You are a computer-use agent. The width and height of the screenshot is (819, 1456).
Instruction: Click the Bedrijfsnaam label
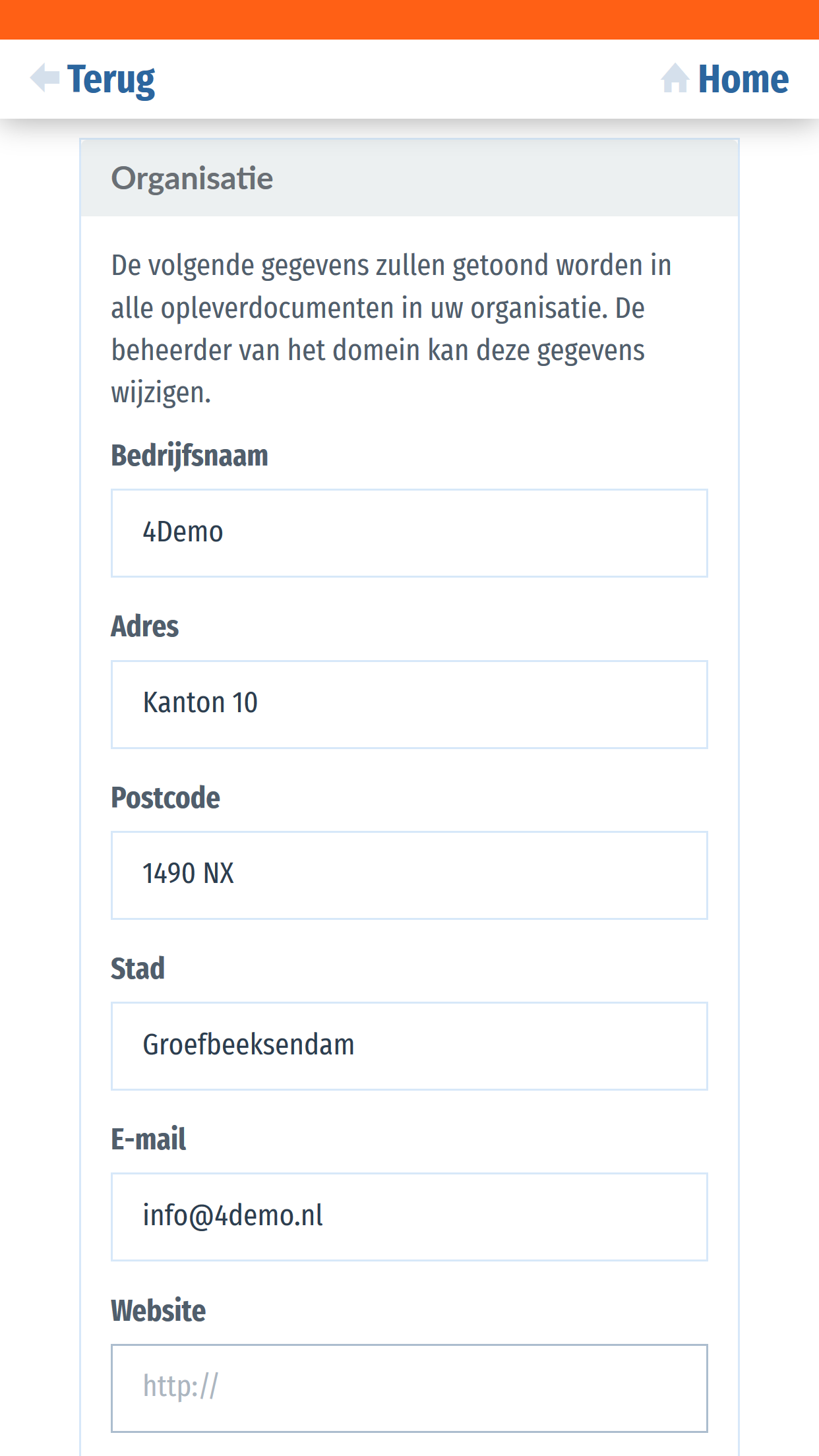click(x=189, y=456)
